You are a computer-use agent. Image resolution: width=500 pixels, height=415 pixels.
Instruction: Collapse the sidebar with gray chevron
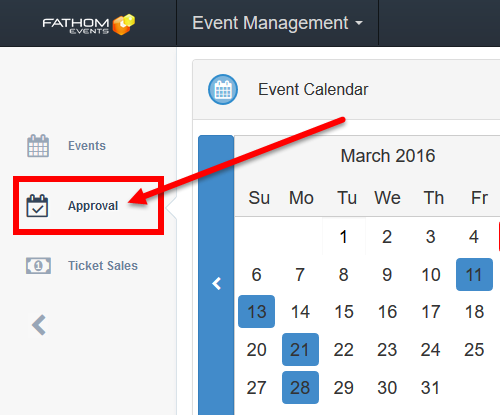39,325
